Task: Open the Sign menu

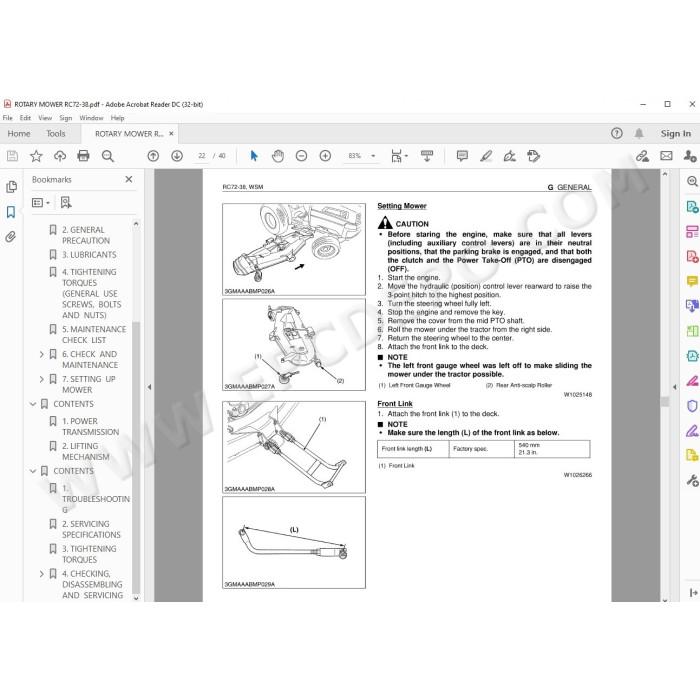Action: [x=66, y=118]
